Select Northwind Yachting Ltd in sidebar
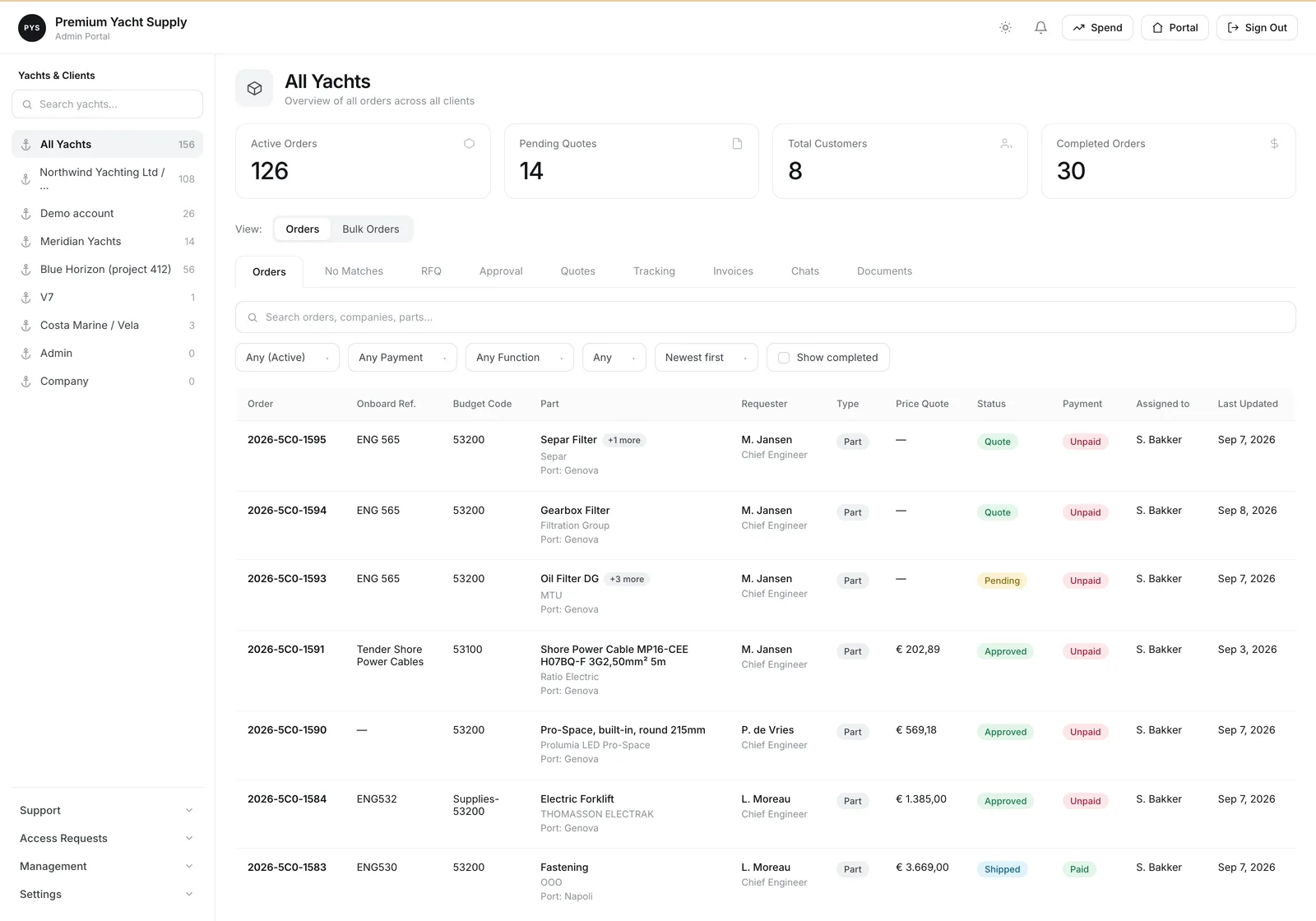Screen dimensions: 1316x921 tap(107, 178)
